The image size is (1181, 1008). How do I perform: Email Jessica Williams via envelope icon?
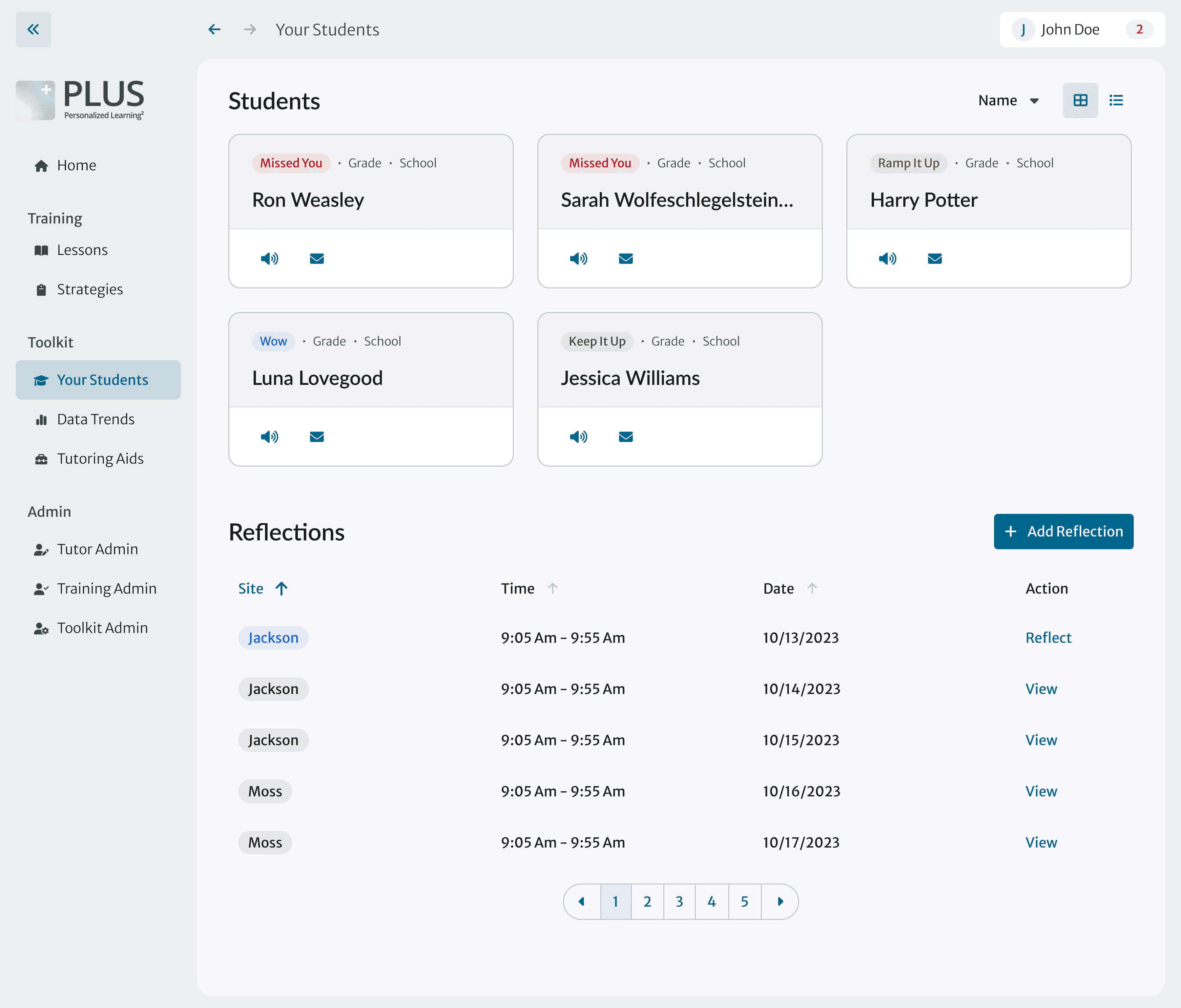pos(626,437)
